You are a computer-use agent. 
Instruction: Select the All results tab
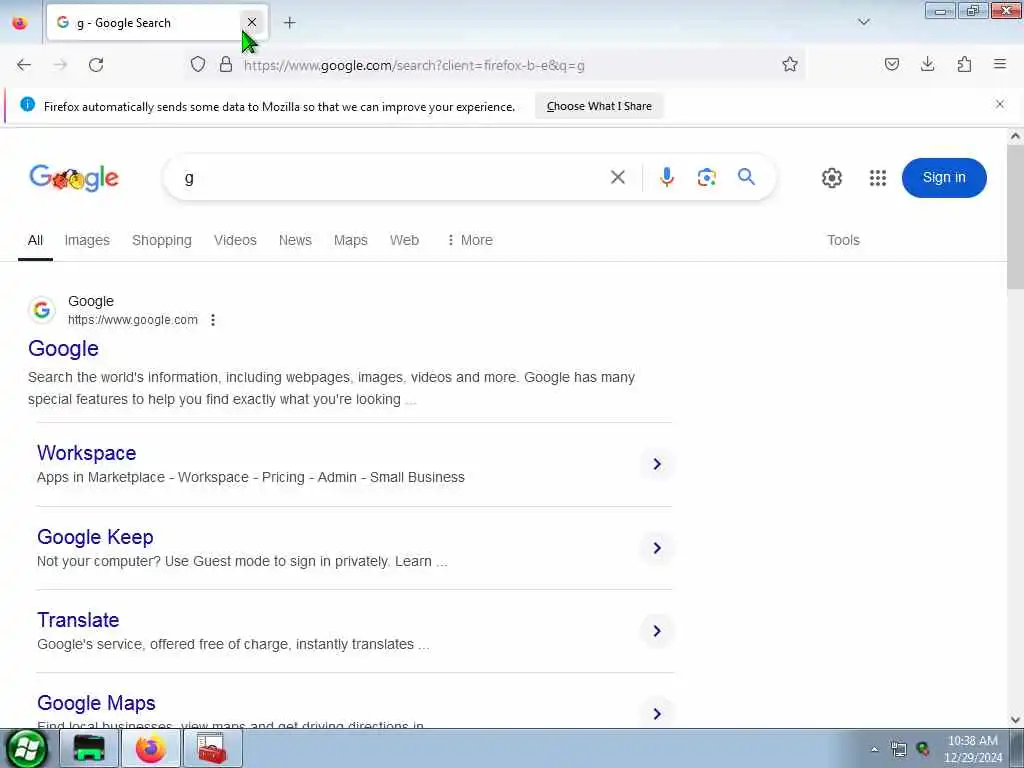click(x=35, y=240)
